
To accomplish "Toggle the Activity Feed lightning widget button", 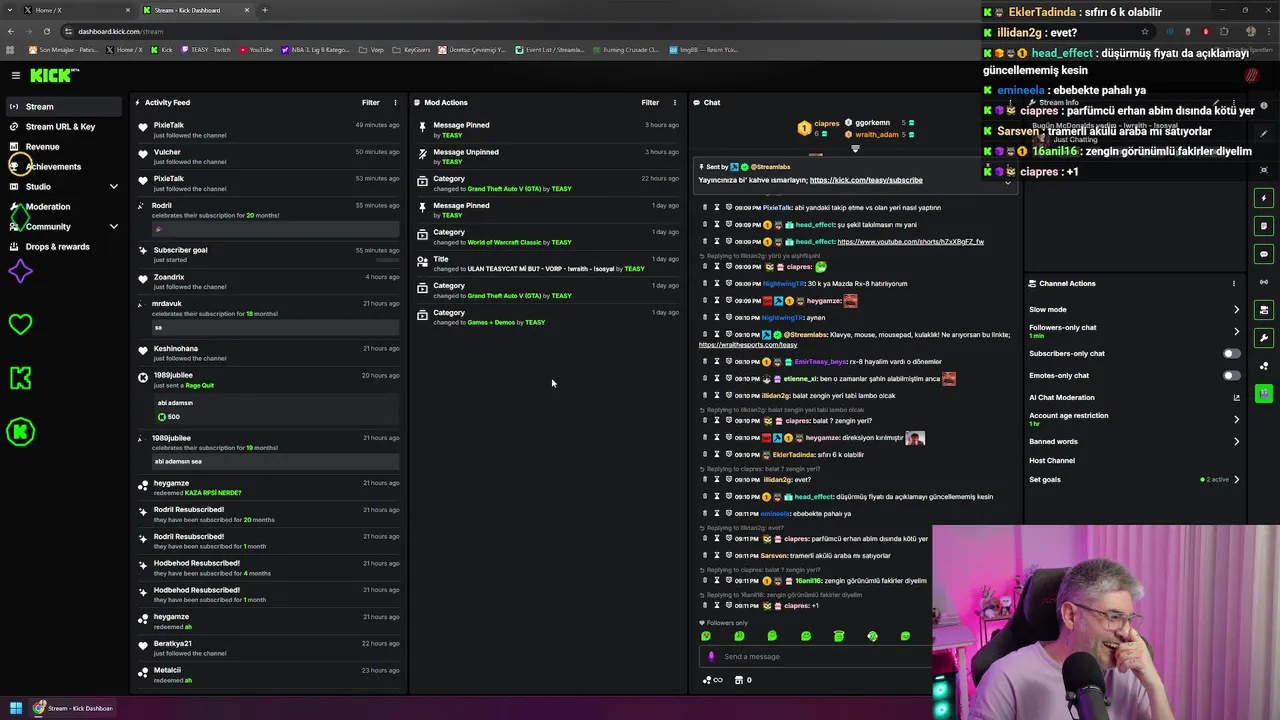I will pos(1264,198).
